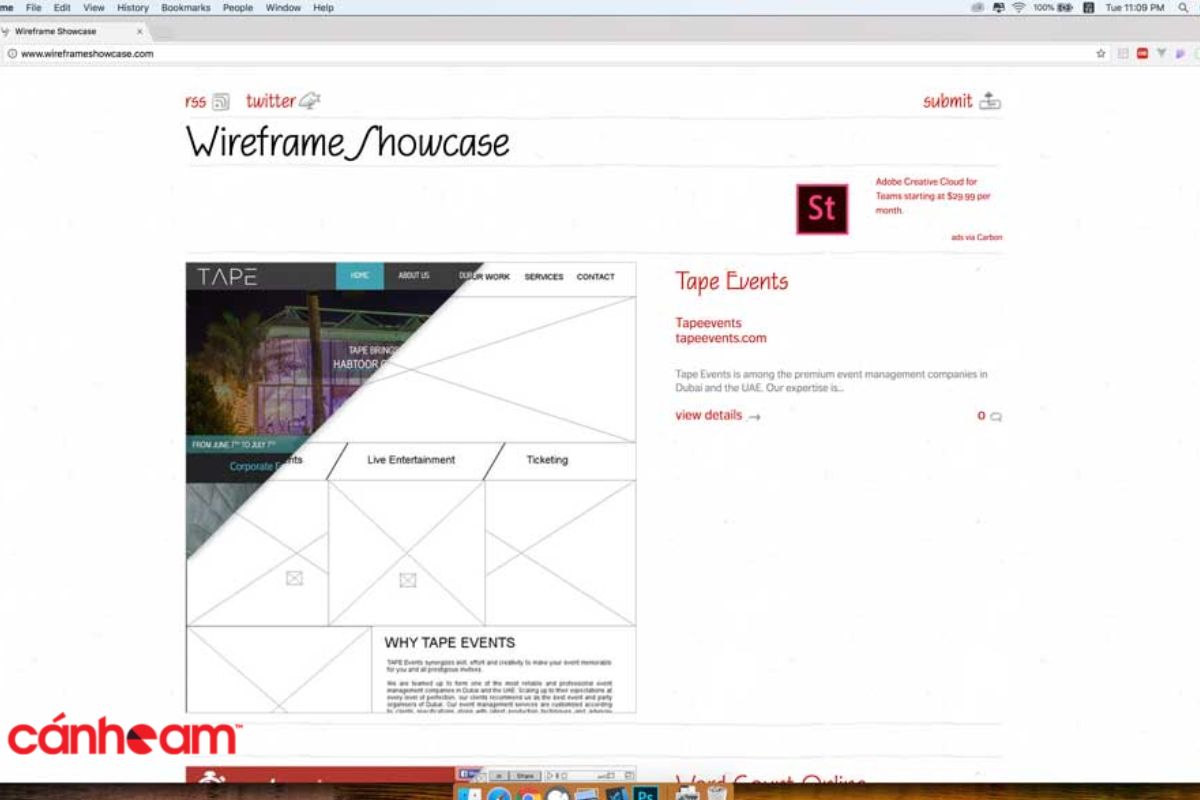Open the Edit menu
Viewport: 1200px width, 800px height.
pyautogui.click(x=62, y=7)
